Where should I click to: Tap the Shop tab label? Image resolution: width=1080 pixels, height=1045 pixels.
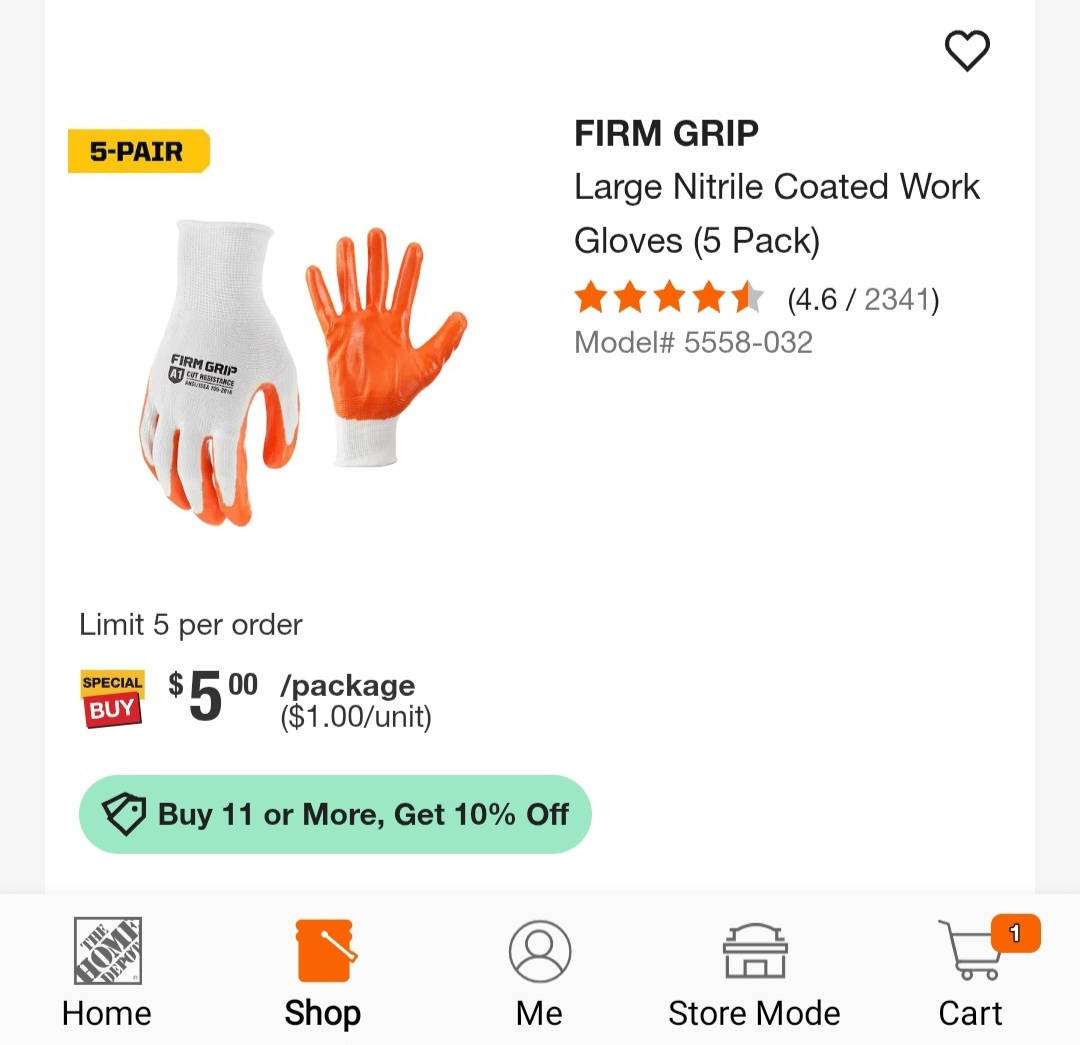click(x=322, y=1013)
